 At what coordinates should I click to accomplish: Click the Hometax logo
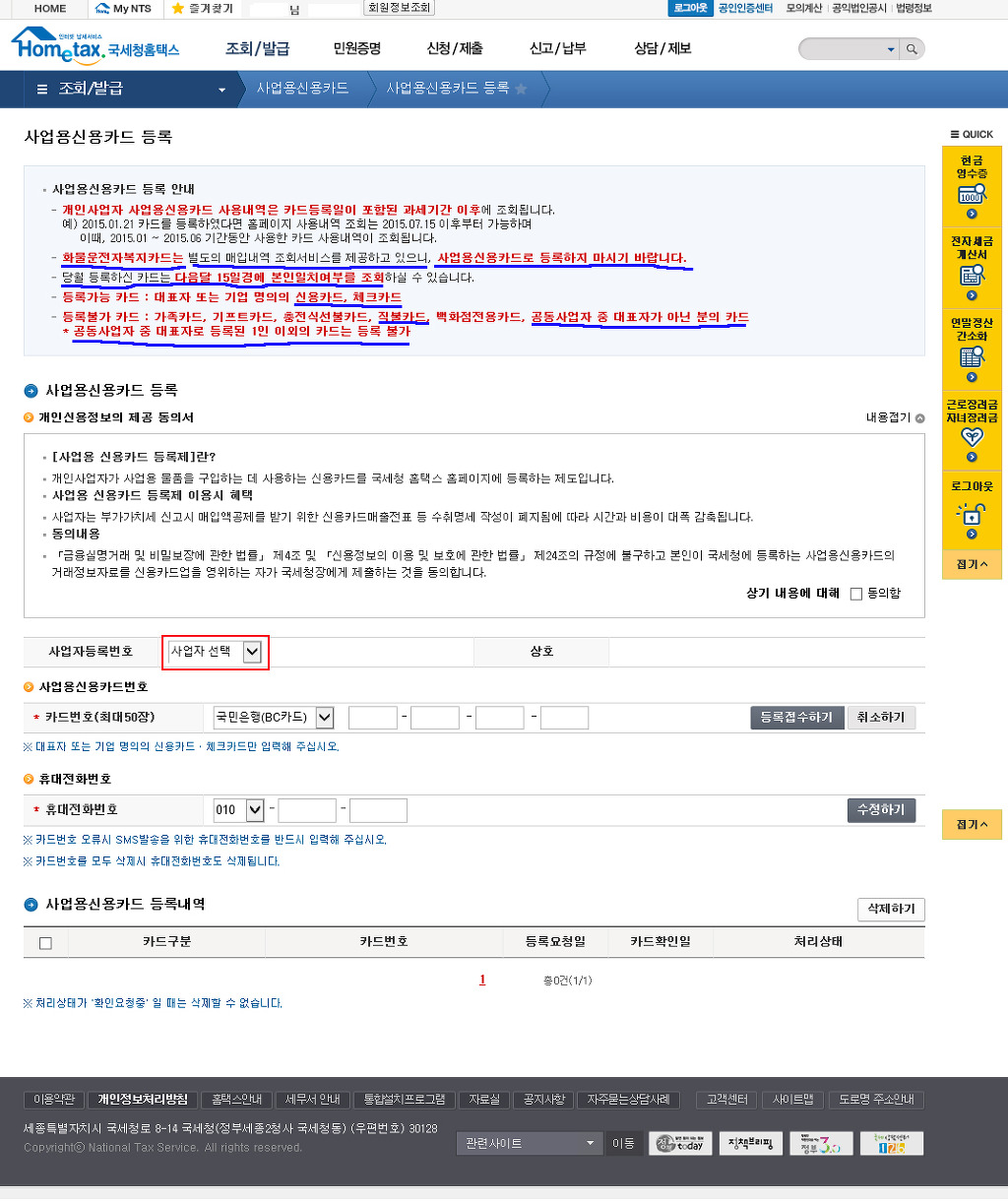tap(95, 46)
